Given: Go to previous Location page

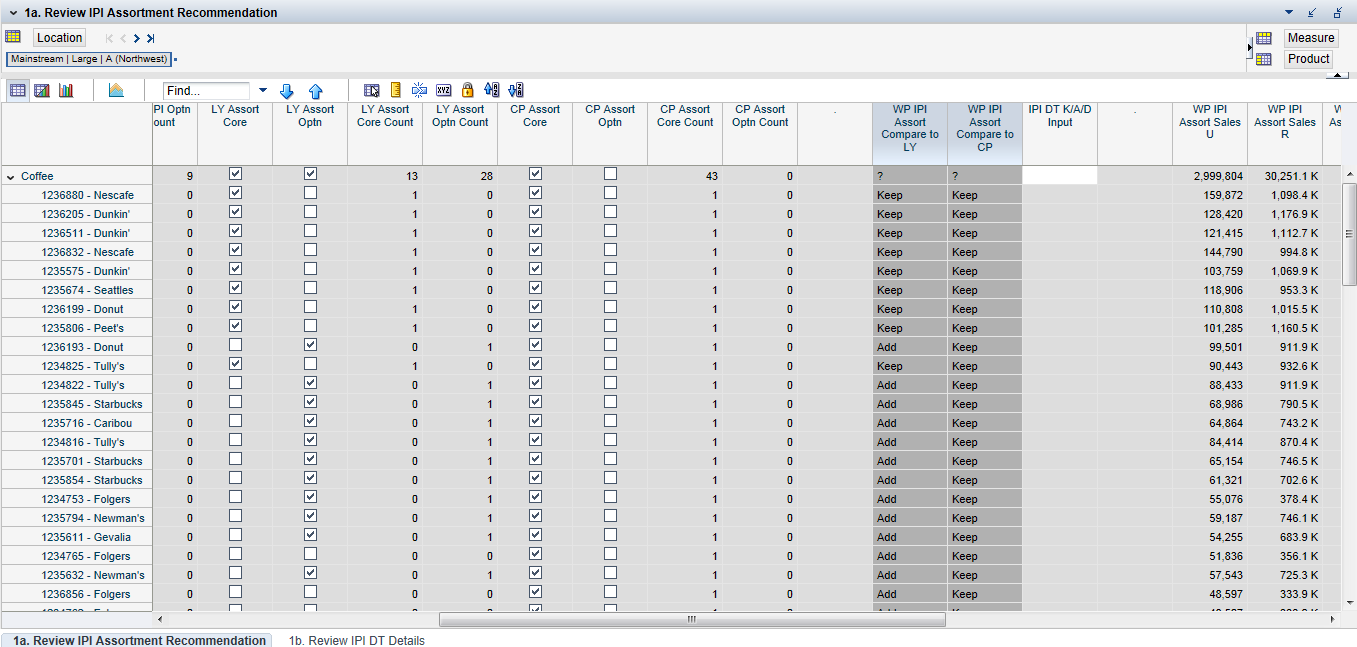Looking at the screenshot, I should (x=123, y=38).
